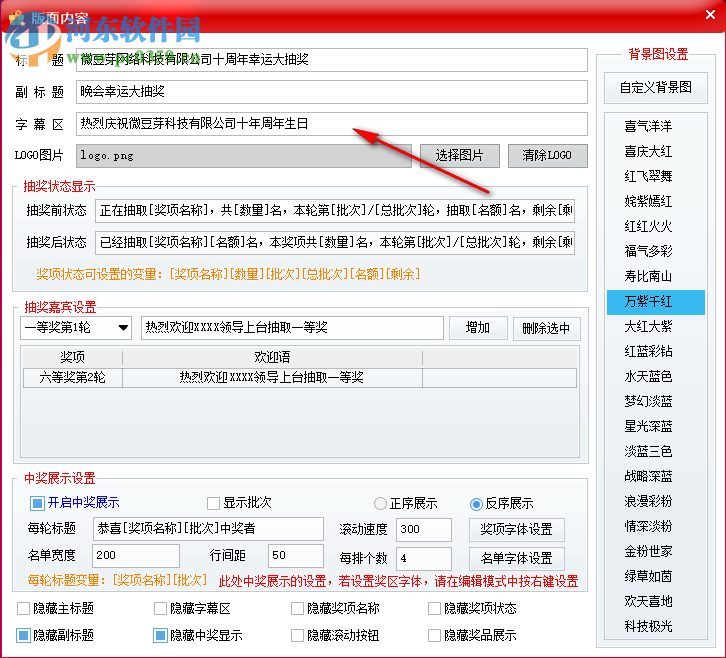
Task: Check the 隐藏字幕区 checkbox
Action: click(160, 608)
